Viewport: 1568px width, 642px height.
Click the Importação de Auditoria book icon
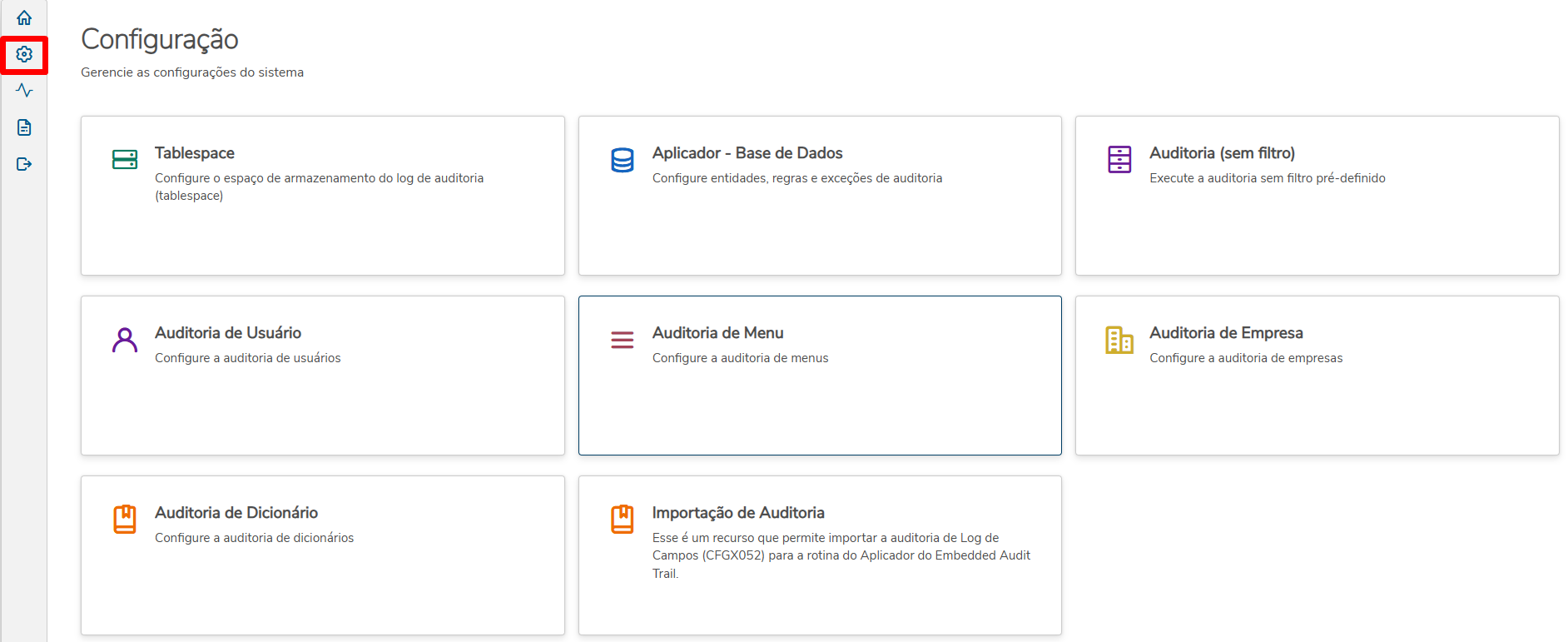click(622, 519)
